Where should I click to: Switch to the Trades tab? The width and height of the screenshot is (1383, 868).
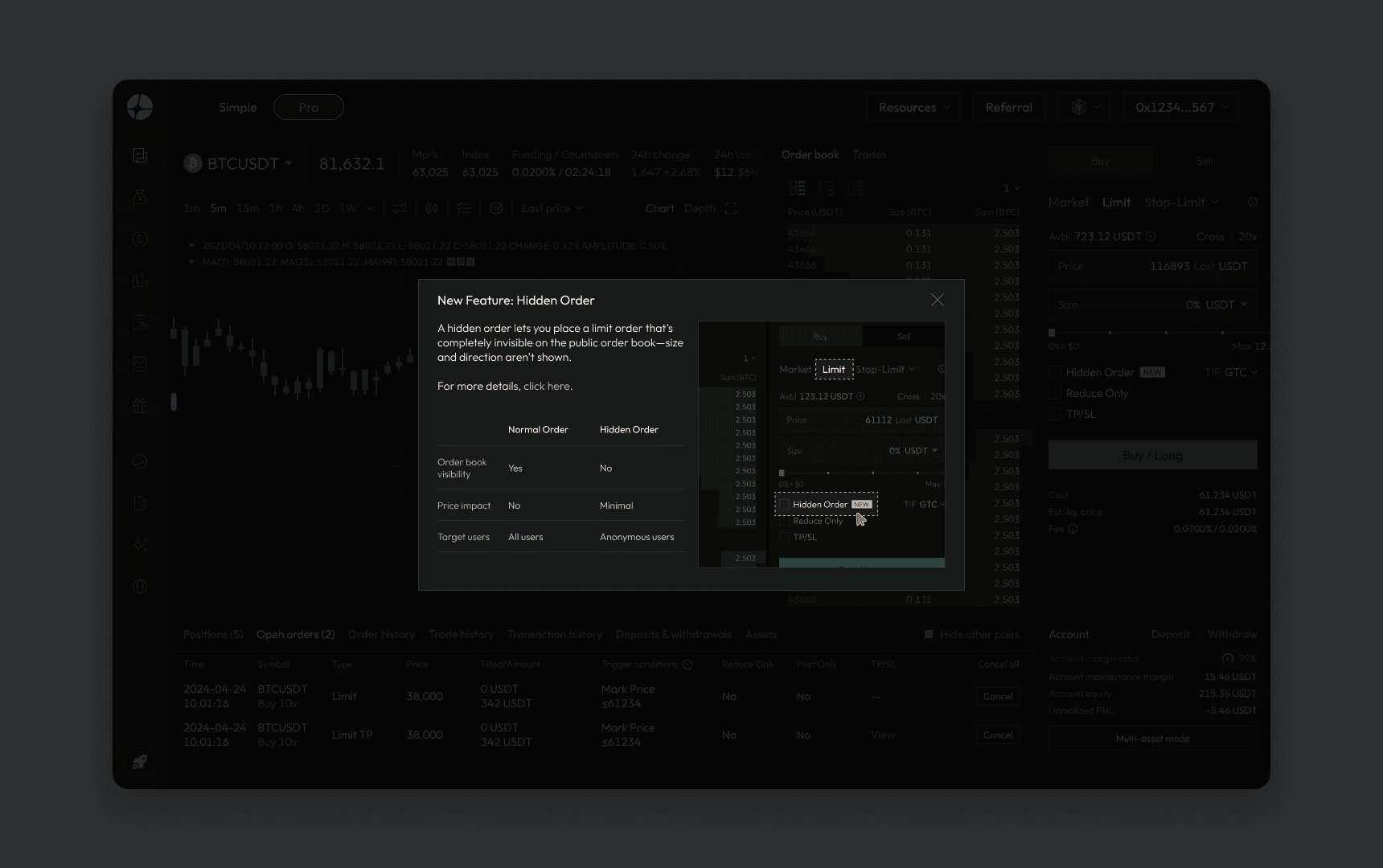[x=869, y=154]
